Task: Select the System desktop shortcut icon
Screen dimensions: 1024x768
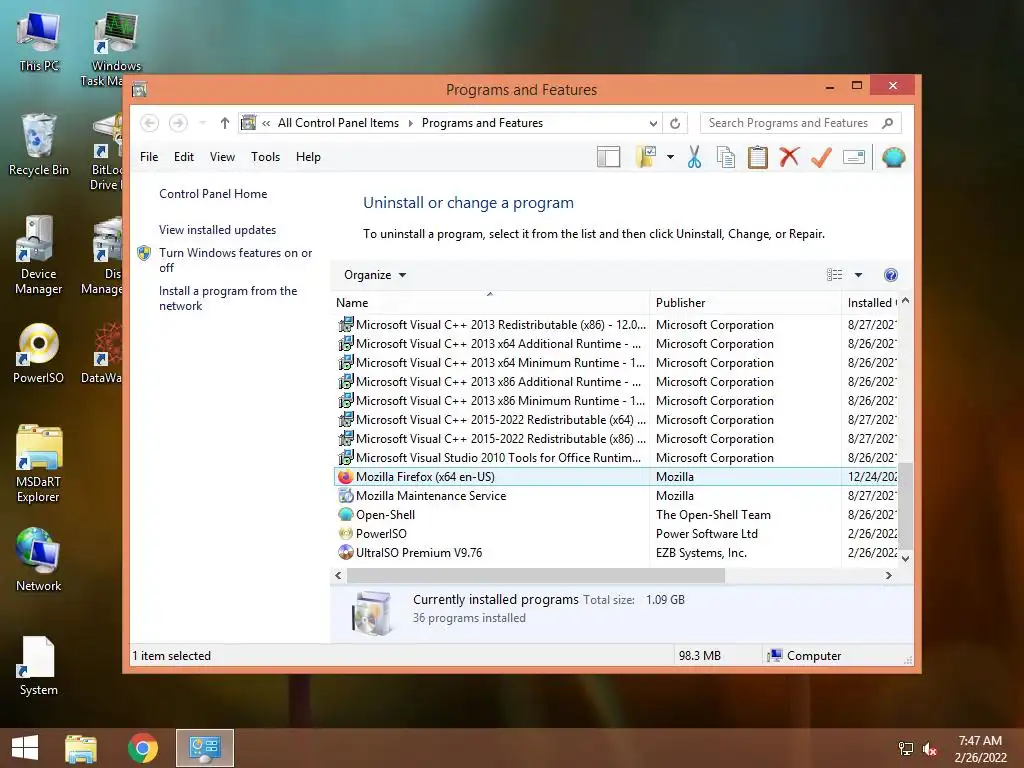Action: 39,665
